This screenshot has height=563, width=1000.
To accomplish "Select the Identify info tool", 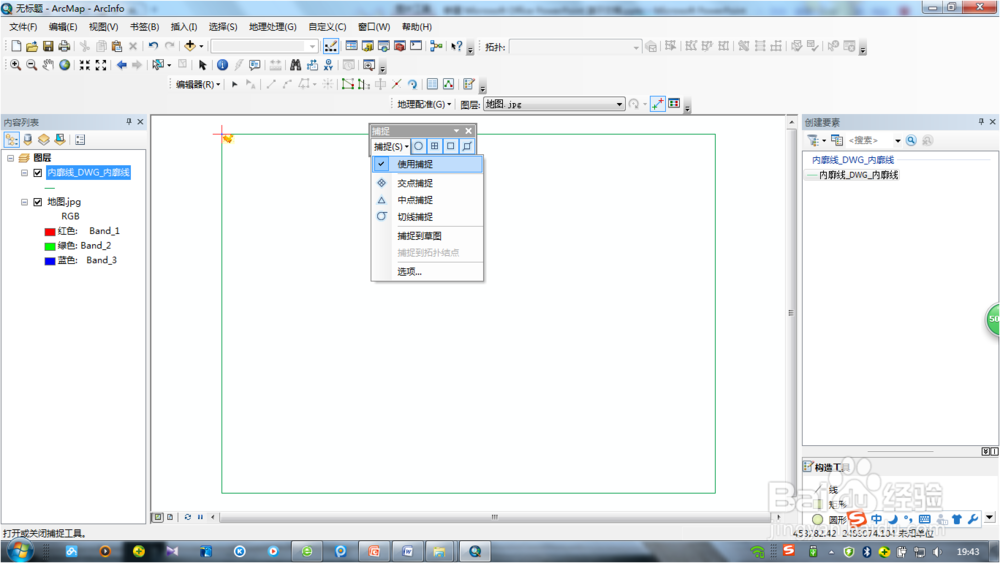I will 222,65.
